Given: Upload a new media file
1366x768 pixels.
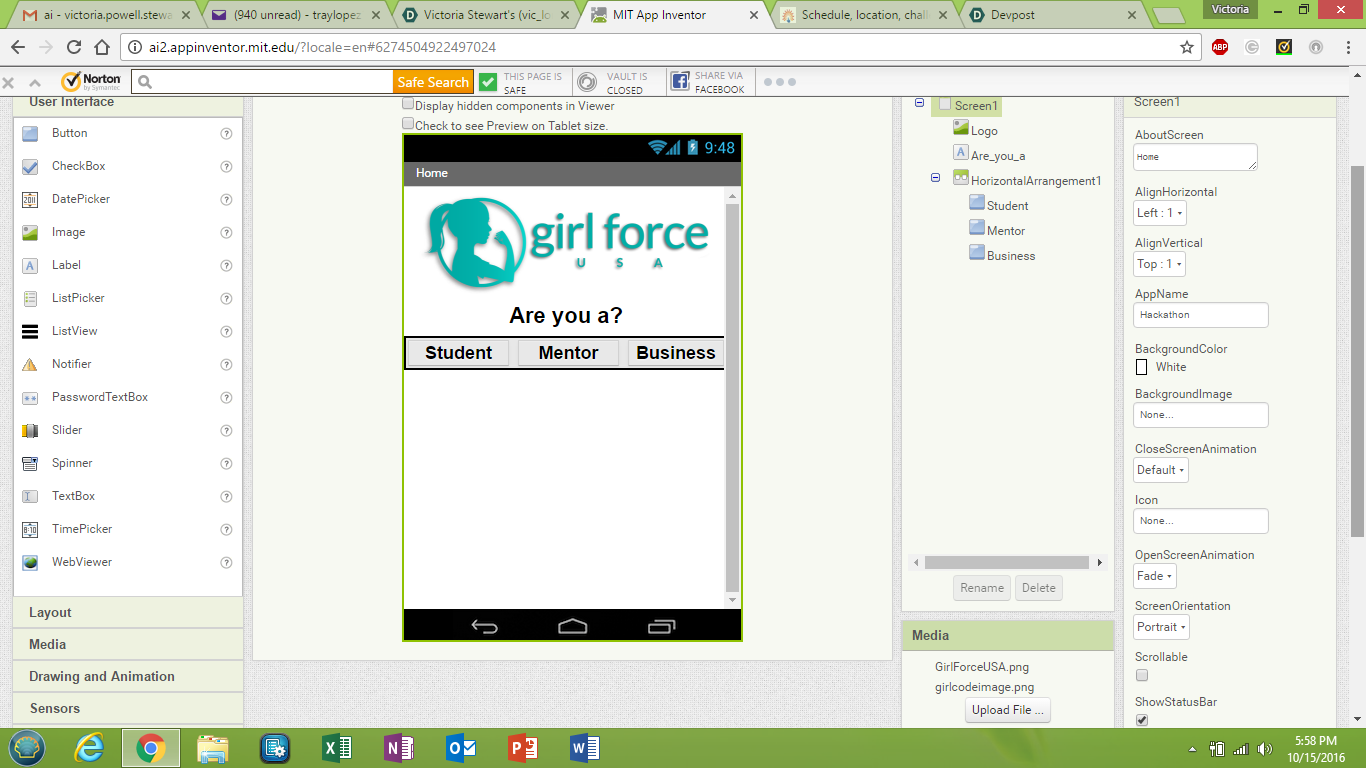Looking at the screenshot, I should 1007,710.
